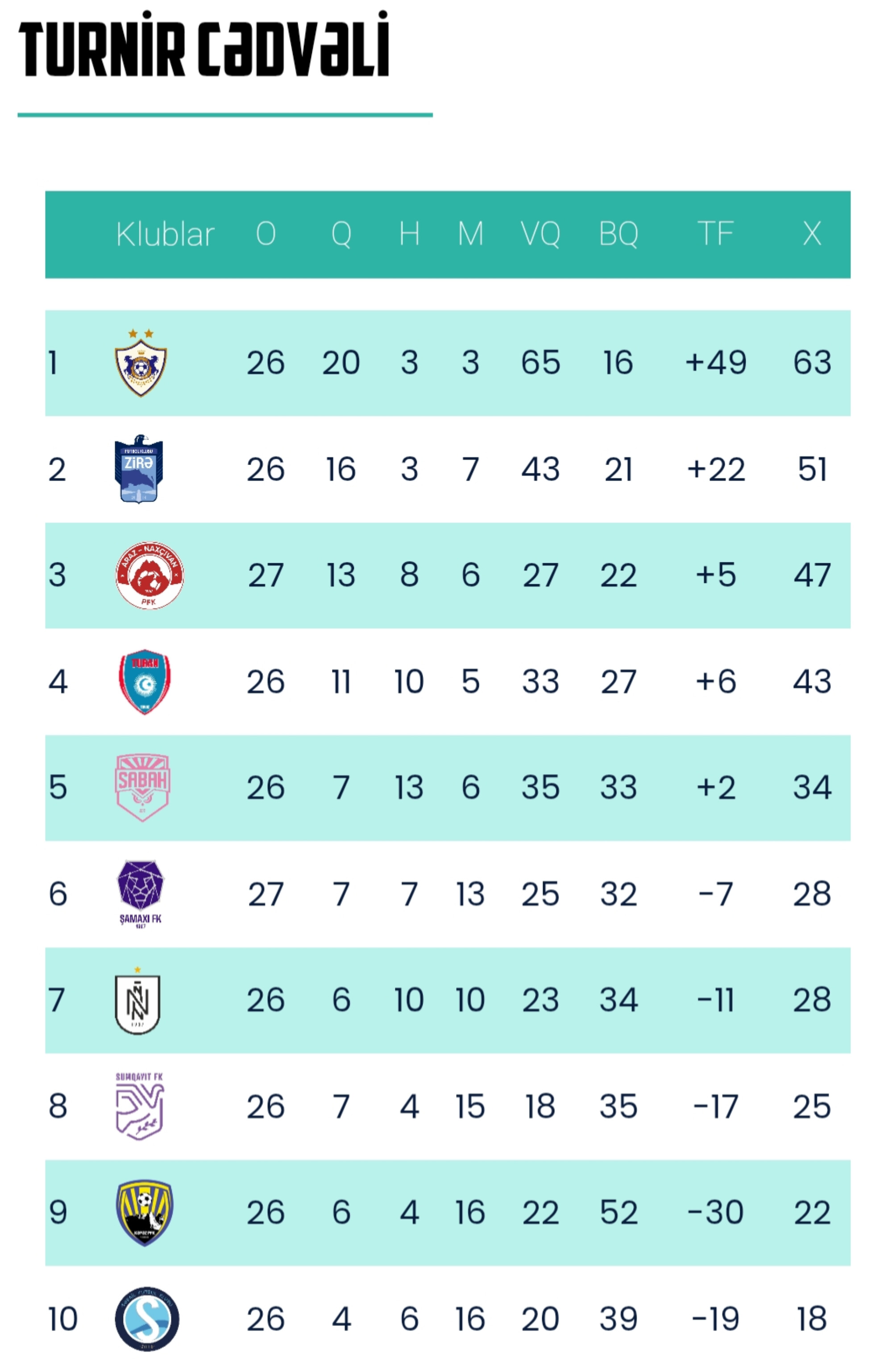Screen dimensions: 896x1371
Task: Select the TF goal-difference column header
Action: point(715,234)
